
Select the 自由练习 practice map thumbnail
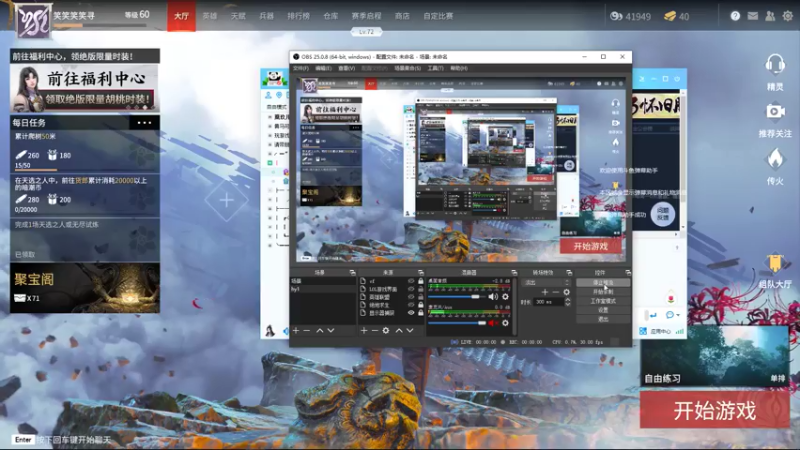click(x=714, y=356)
